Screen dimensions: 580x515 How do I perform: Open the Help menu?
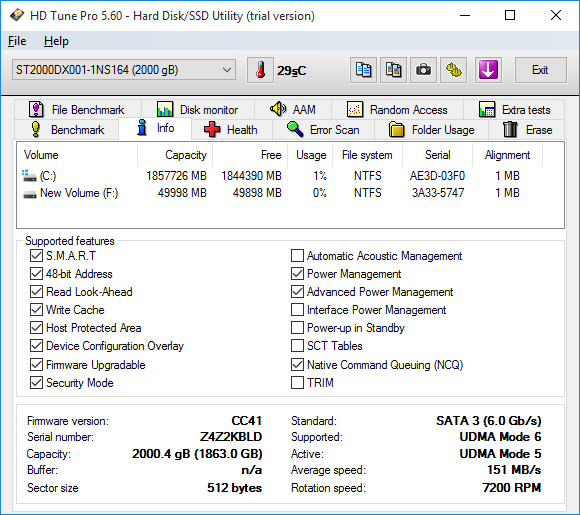(x=56, y=41)
